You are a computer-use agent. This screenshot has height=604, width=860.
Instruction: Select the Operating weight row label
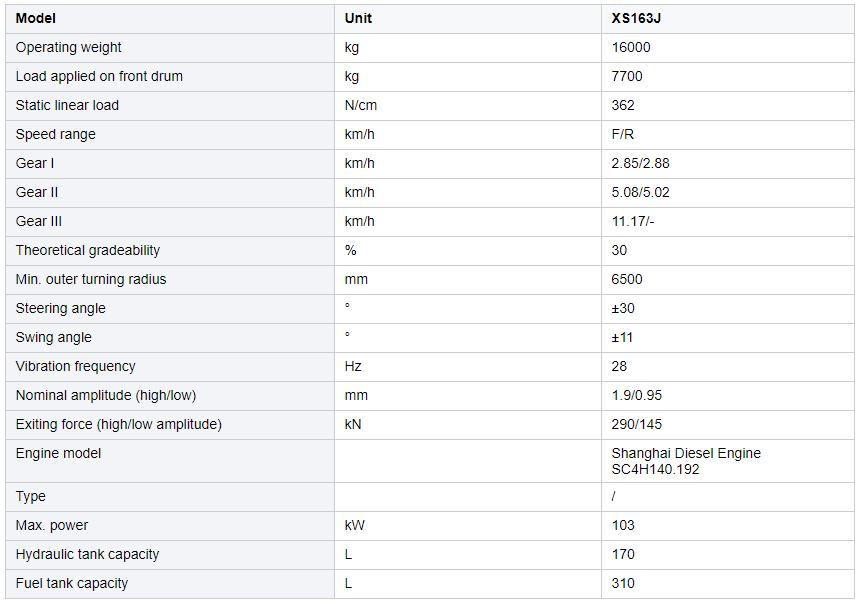[68, 47]
